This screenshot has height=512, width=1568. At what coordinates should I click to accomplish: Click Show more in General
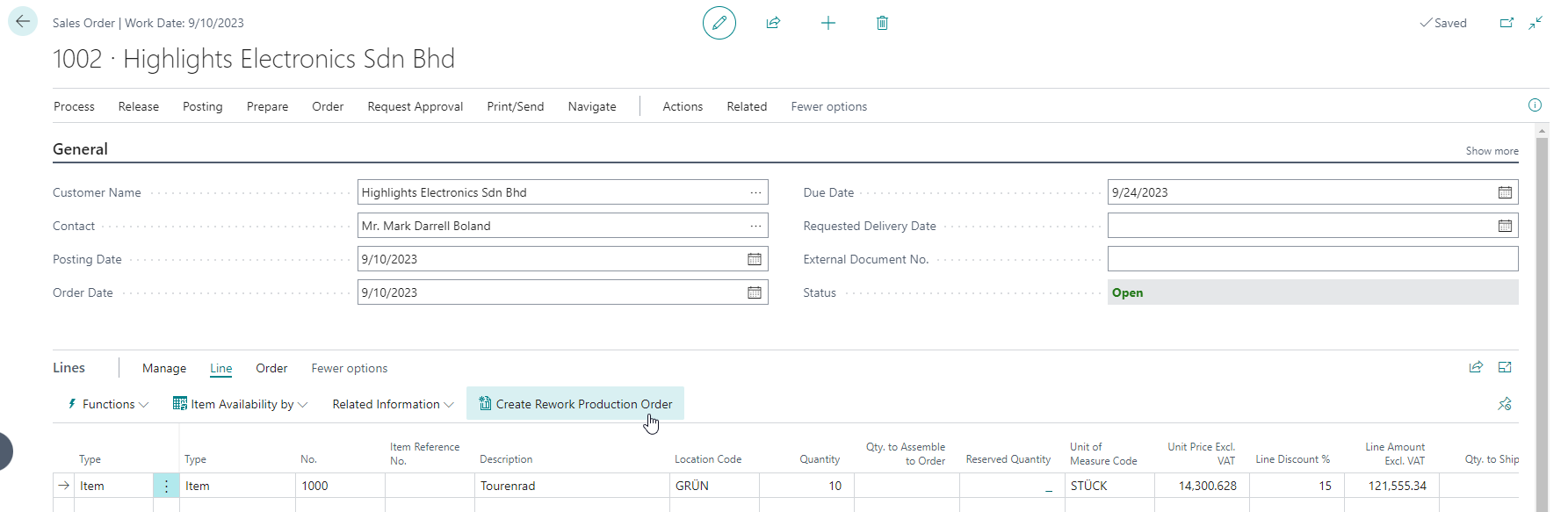(x=1492, y=151)
